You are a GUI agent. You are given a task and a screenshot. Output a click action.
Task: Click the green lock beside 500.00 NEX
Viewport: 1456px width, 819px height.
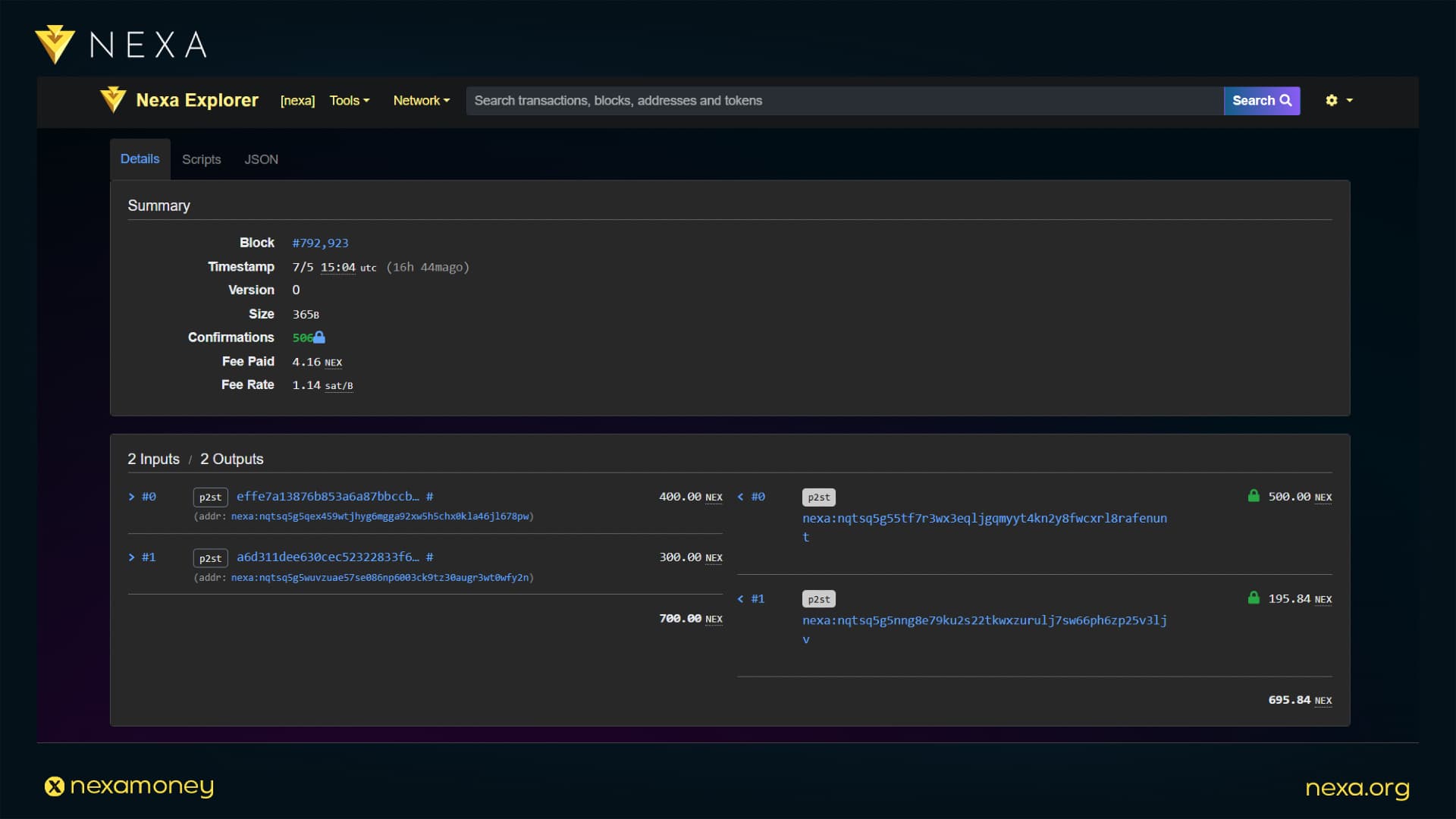coord(1254,496)
